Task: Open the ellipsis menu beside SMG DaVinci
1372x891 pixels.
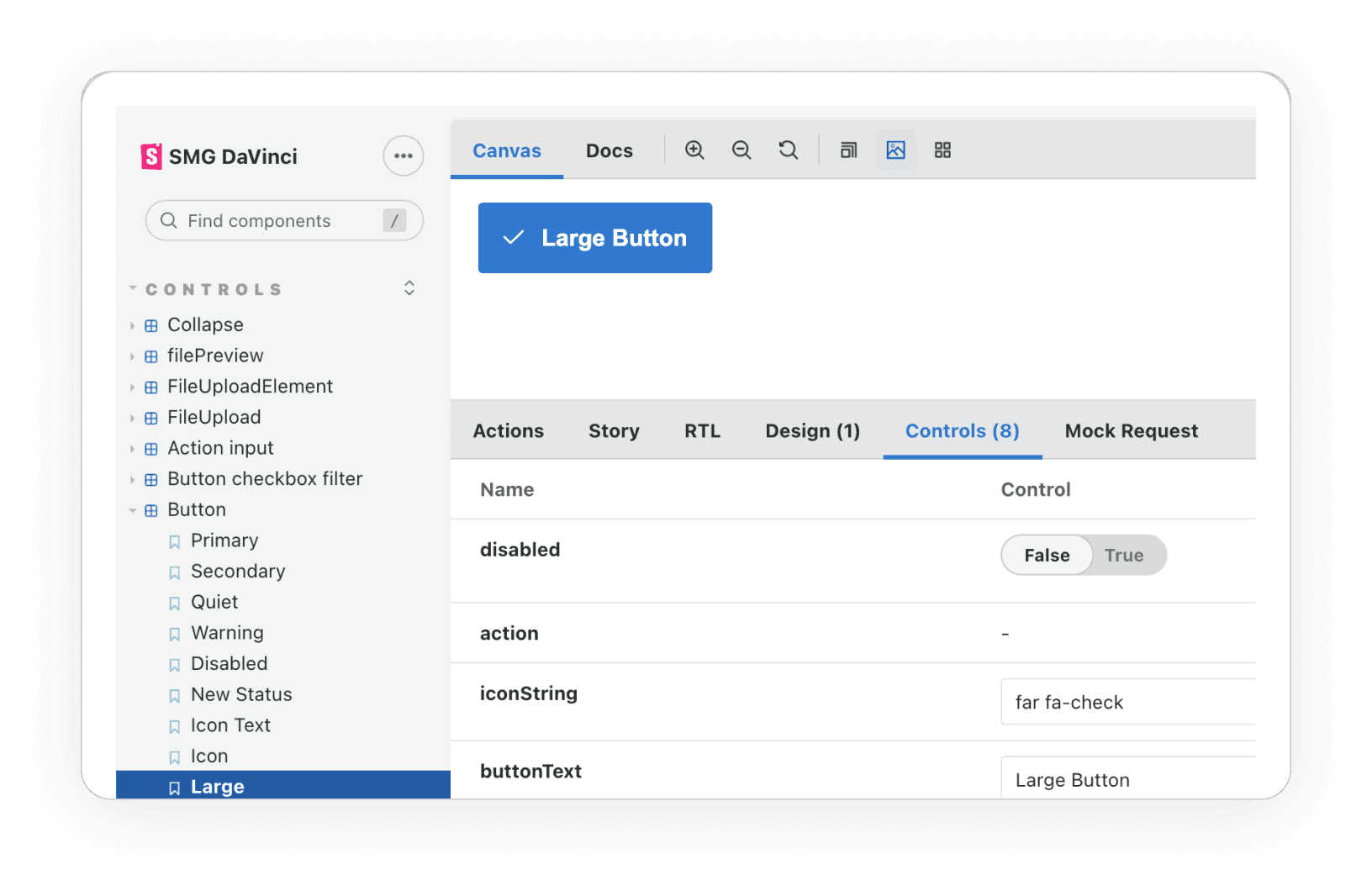Action: pos(403,156)
